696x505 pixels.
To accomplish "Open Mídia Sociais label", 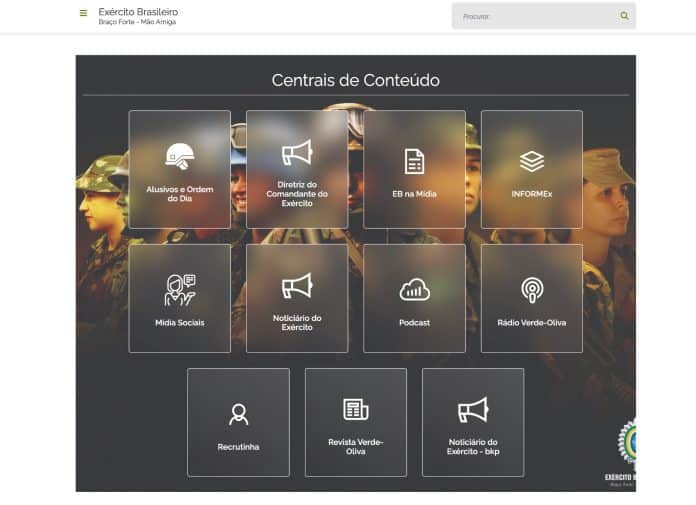I will tap(180, 323).
